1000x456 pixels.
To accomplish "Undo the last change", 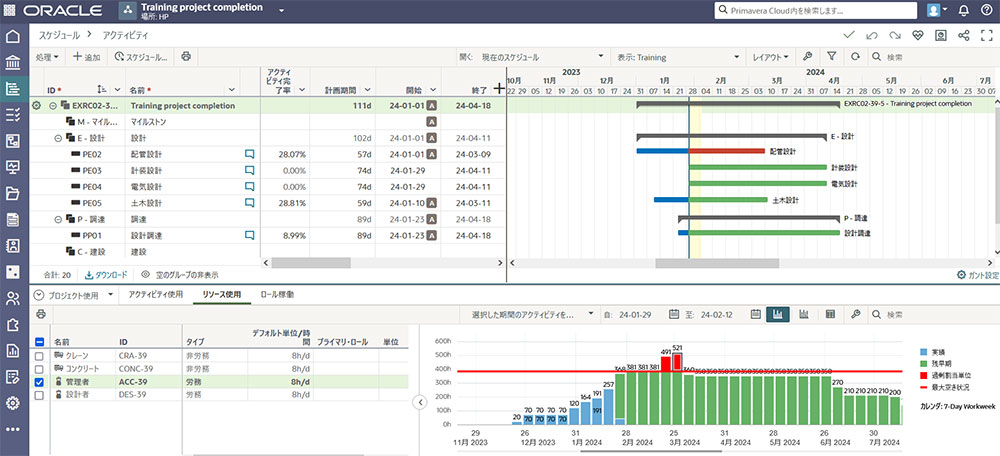I will (872, 36).
